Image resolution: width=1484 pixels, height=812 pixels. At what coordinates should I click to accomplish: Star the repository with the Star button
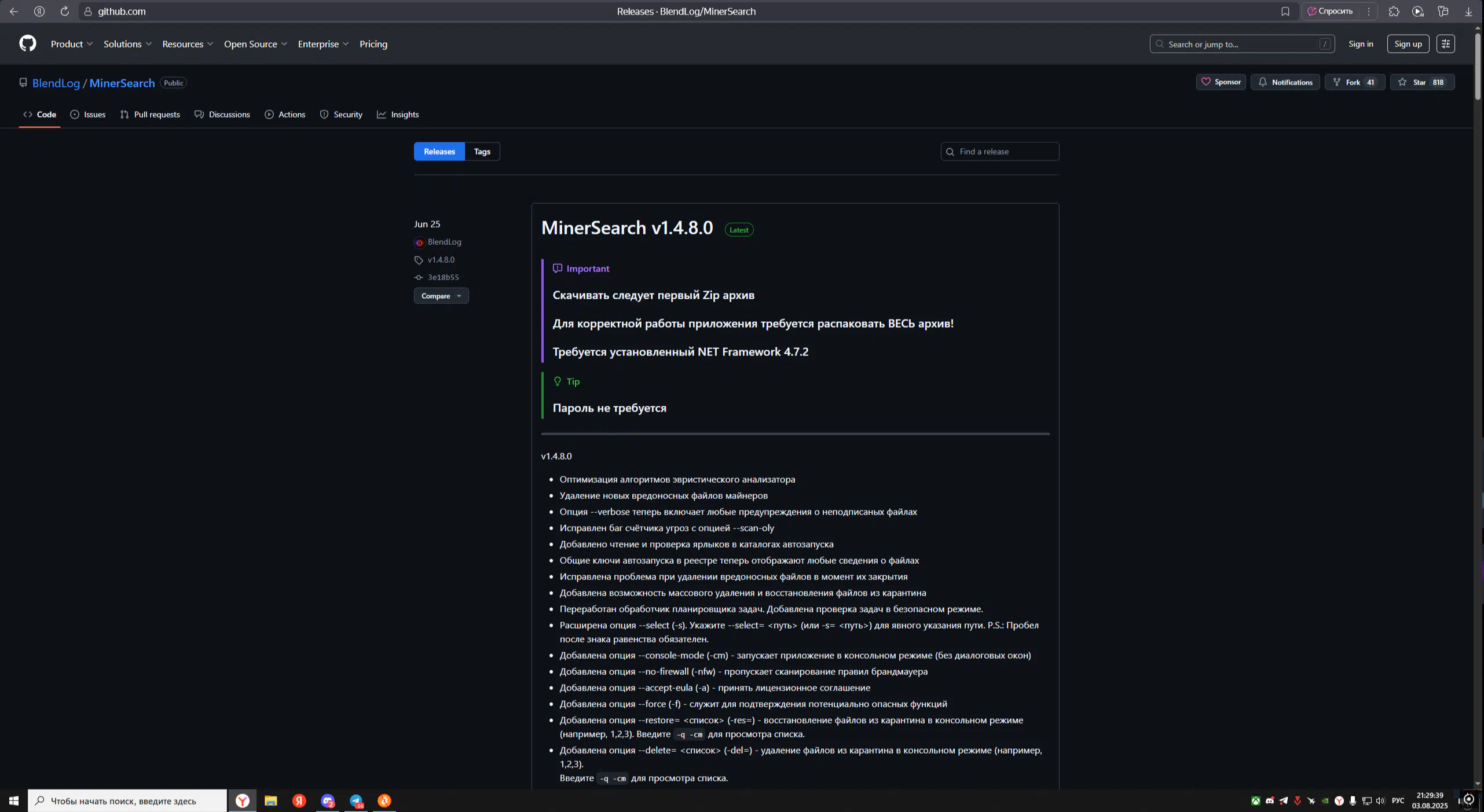click(x=1422, y=82)
